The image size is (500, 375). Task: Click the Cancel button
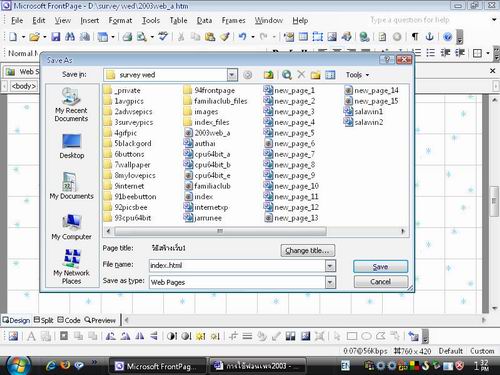[x=380, y=282]
